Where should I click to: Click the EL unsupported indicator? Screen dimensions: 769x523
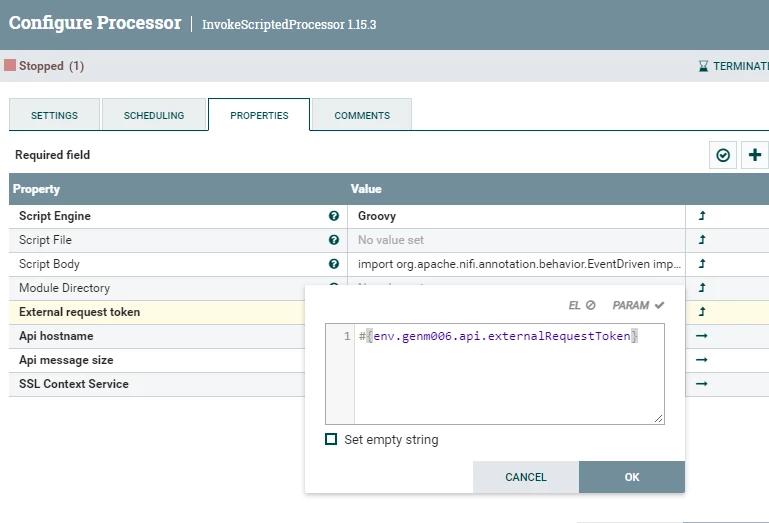(x=582, y=305)
